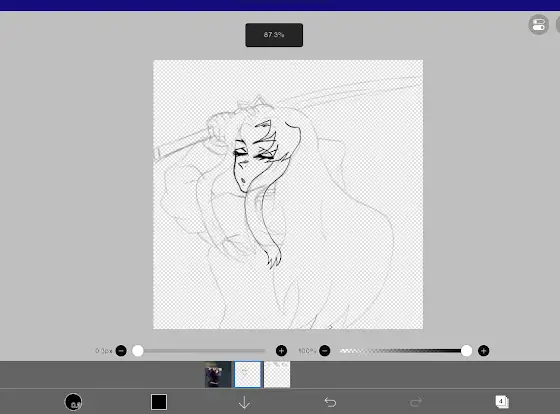Screen dimensions: 560x414
Task: Click the middle of the opacity gradient track
Action: pos(401,351)
